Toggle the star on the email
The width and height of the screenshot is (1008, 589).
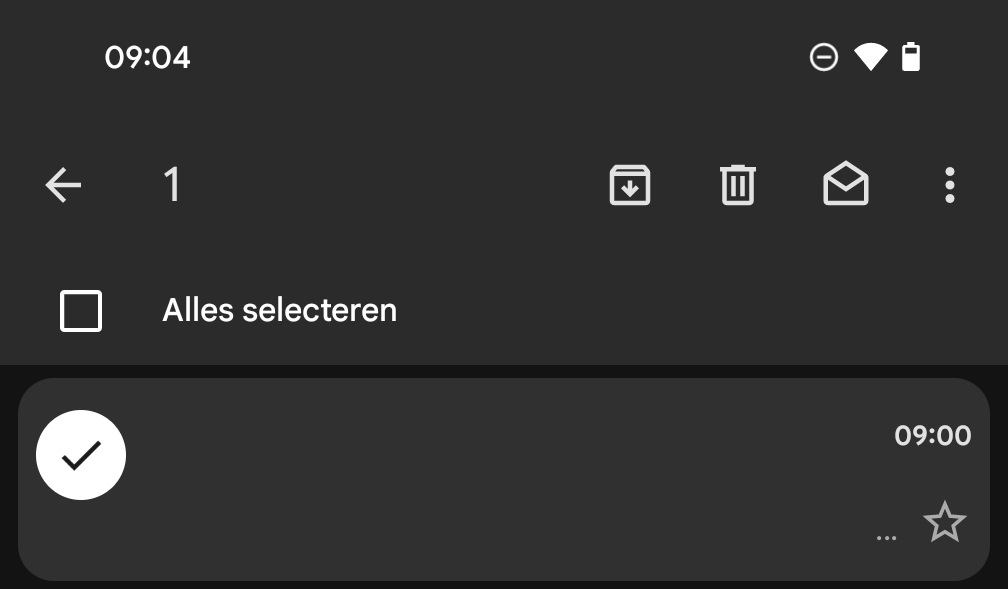click(x=944, y=523)
